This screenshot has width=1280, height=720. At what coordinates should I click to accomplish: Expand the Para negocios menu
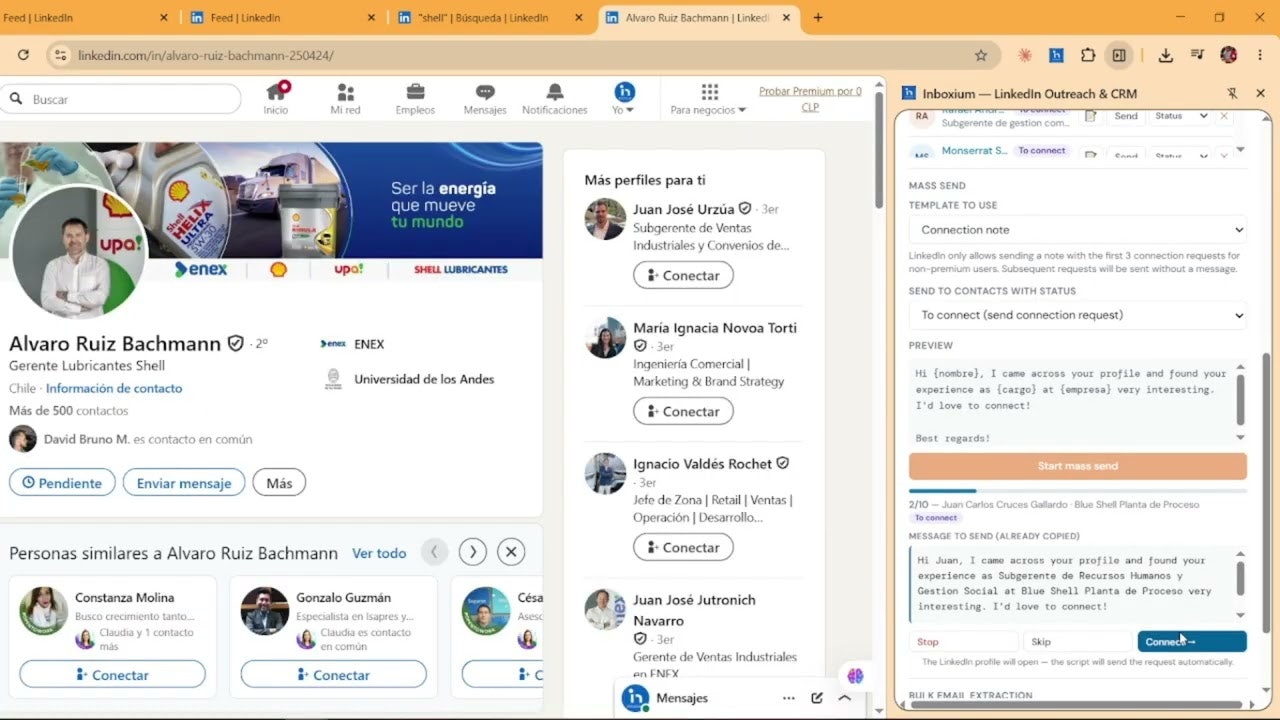[x=708, y=98]
